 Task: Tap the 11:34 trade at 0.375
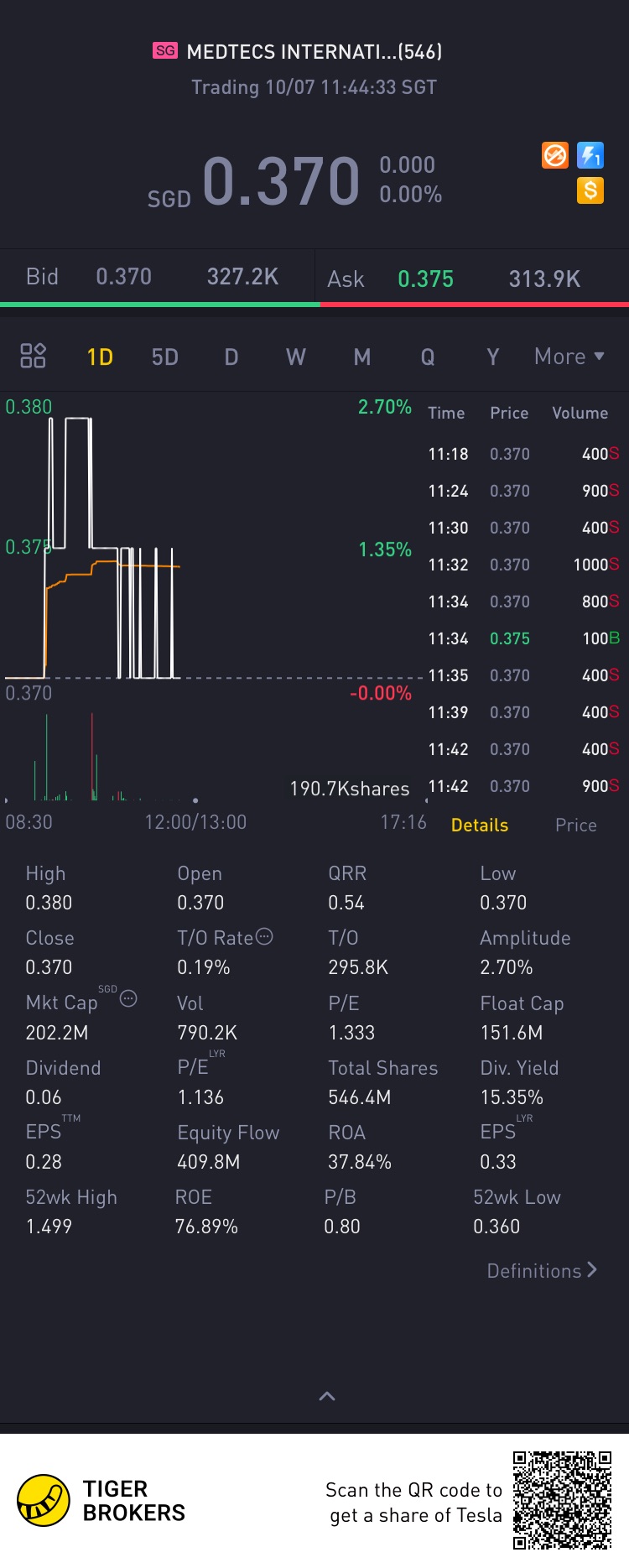tap(524, 638)
